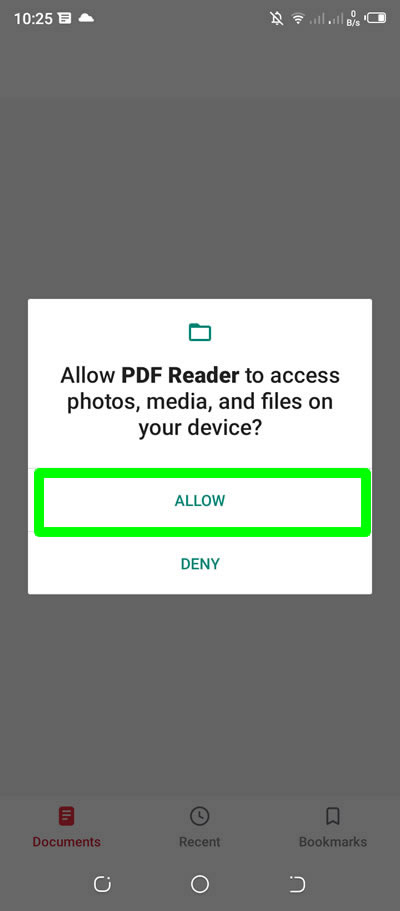This screenshot has width=400, height=911.
Task: Tap the back navigation icon
Action: tap(297, 884)
